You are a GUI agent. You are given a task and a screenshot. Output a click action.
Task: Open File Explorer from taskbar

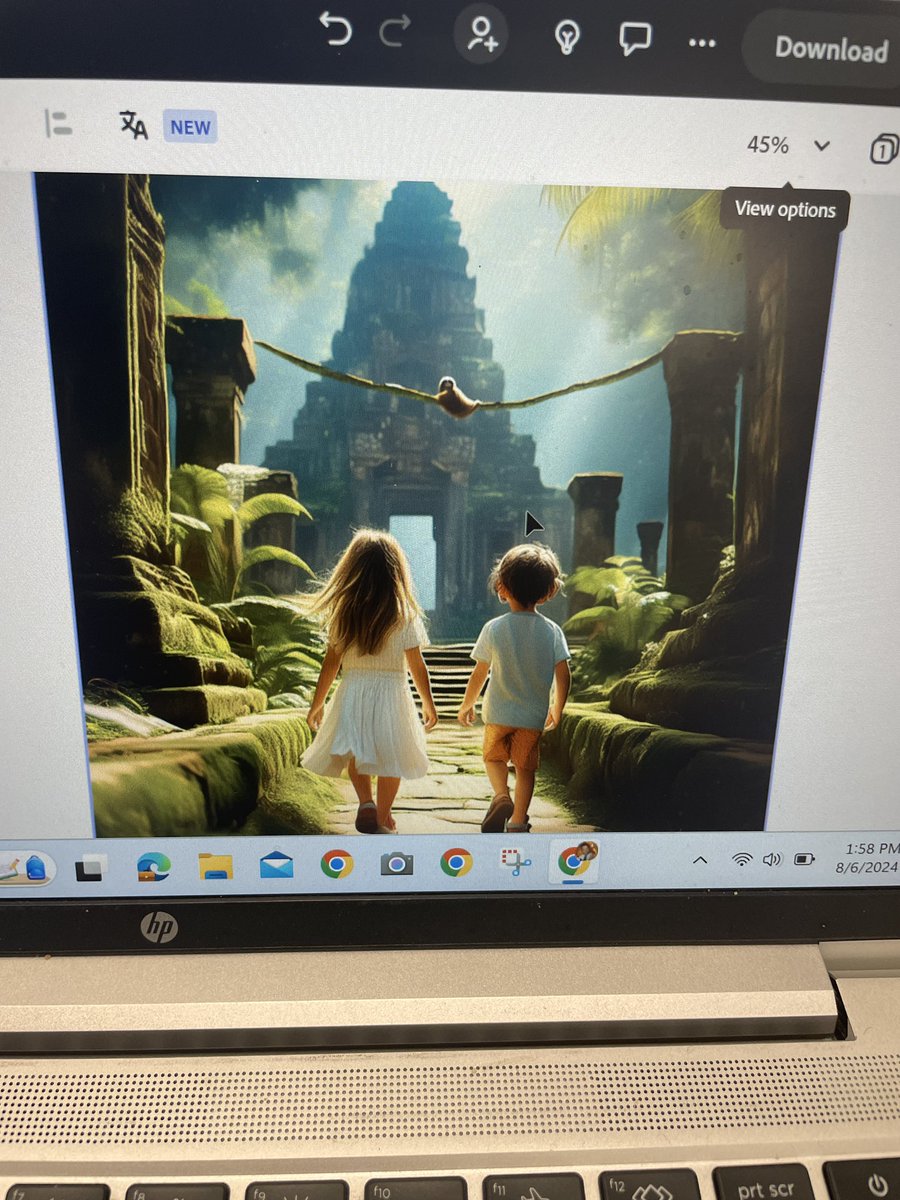pyautogui.click(x=215, y=865)
